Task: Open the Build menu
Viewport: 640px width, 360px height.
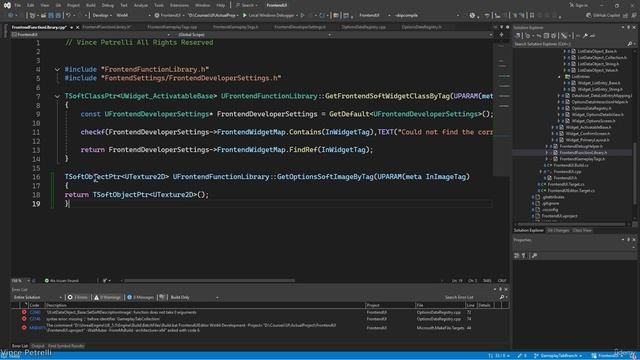Action: click(91, 5)
